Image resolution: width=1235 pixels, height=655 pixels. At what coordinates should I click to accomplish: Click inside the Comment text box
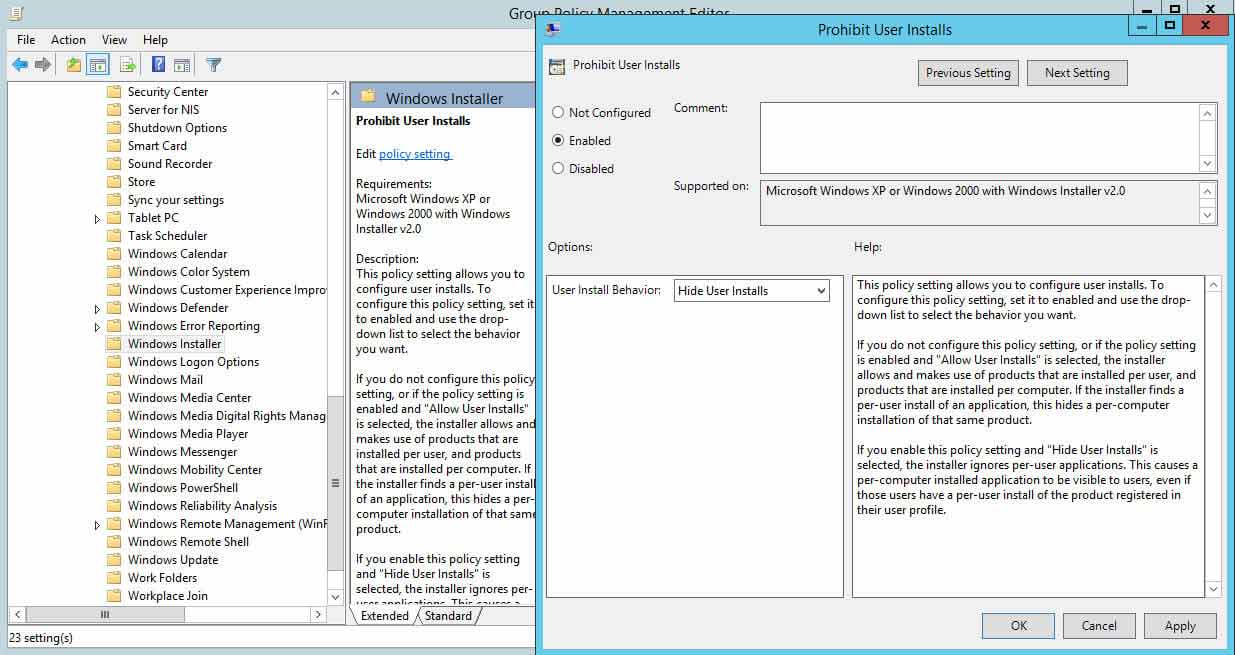[978, 137]
